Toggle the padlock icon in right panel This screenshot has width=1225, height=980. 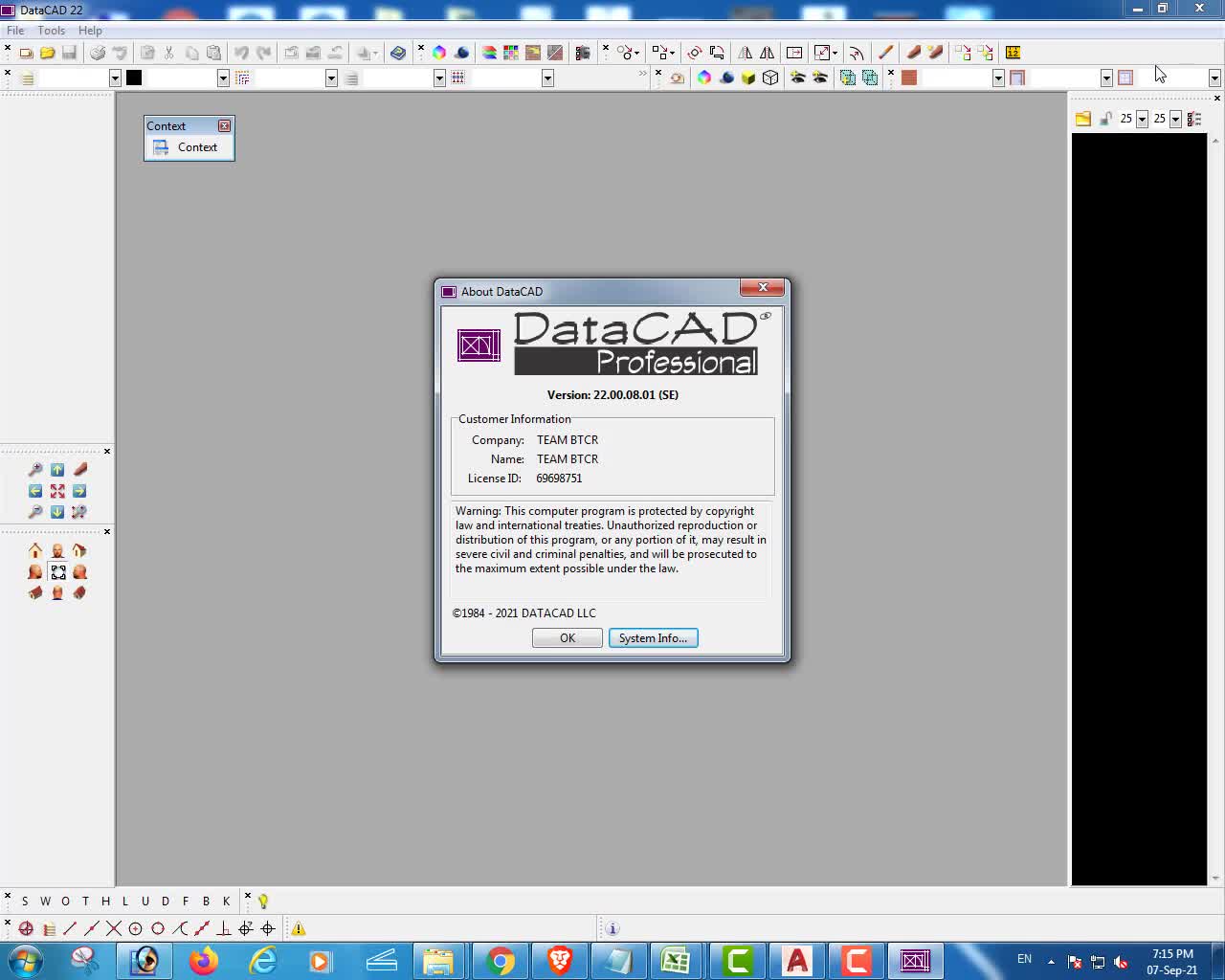(x=1105, y=119)
